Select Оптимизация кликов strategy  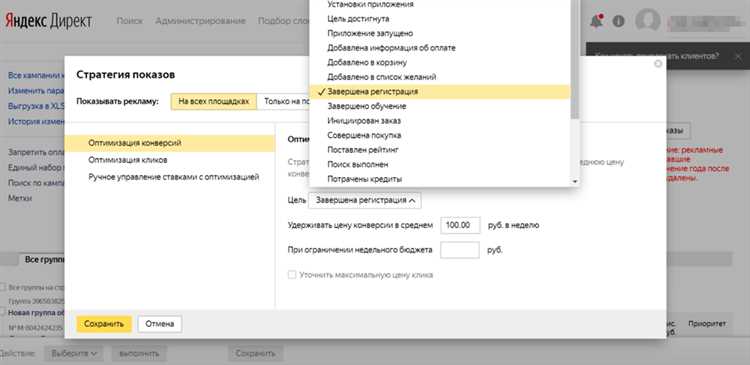tap(170, 160)
